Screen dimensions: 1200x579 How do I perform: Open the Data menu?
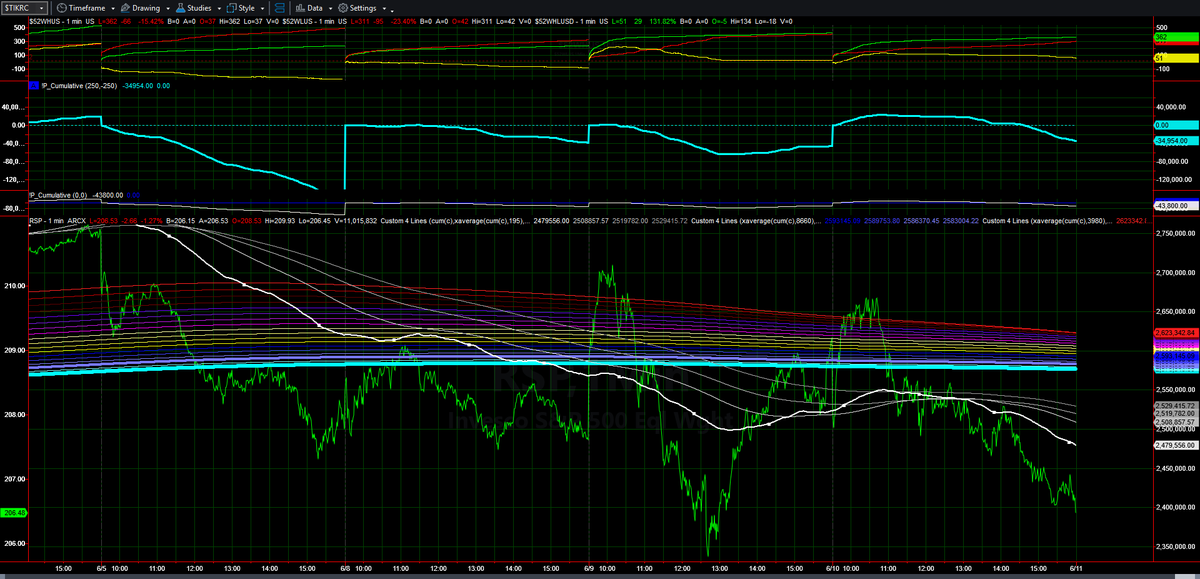pos(314,7)
